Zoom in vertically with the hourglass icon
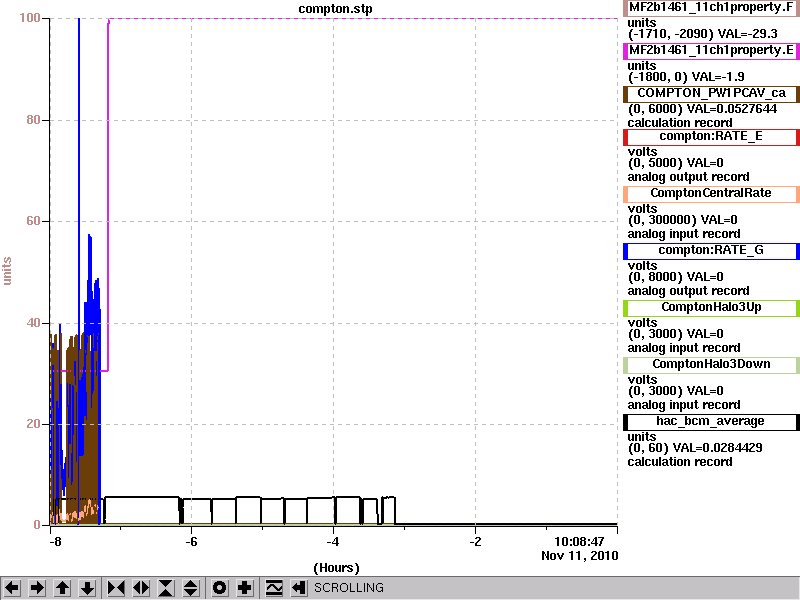Image resolution: width=800 pixels, height=600 pixels. (x=166, y=588)
